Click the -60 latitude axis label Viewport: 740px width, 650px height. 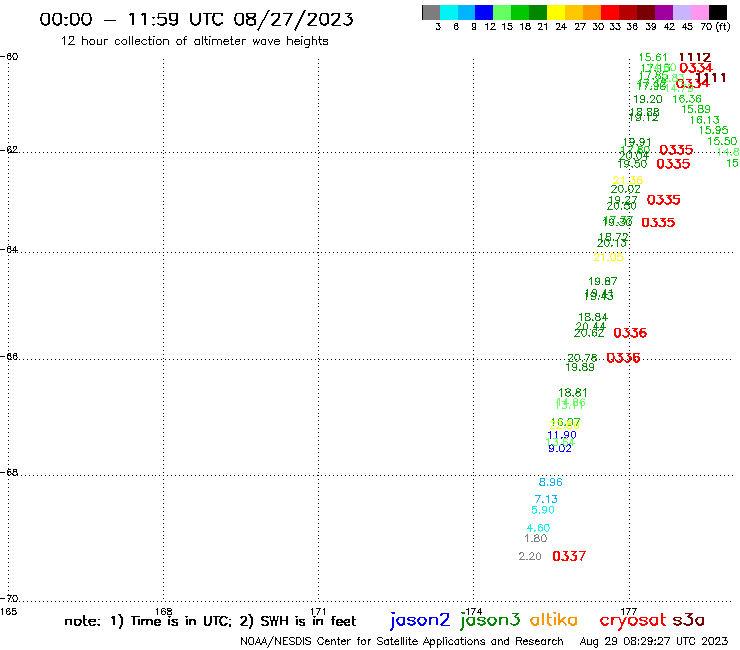9,57
